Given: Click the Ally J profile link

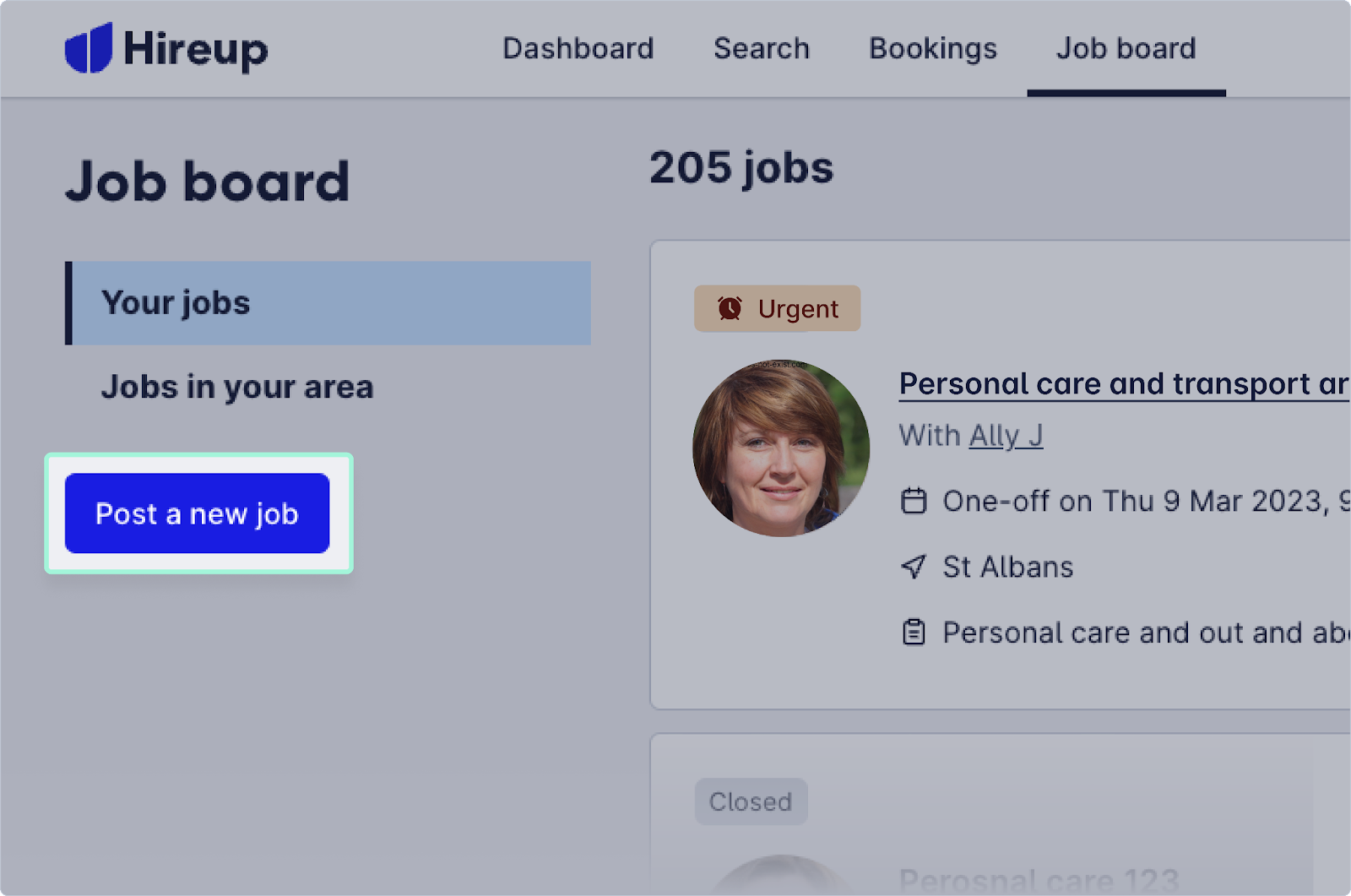Looking at the screenshot, I should 1006,436.
